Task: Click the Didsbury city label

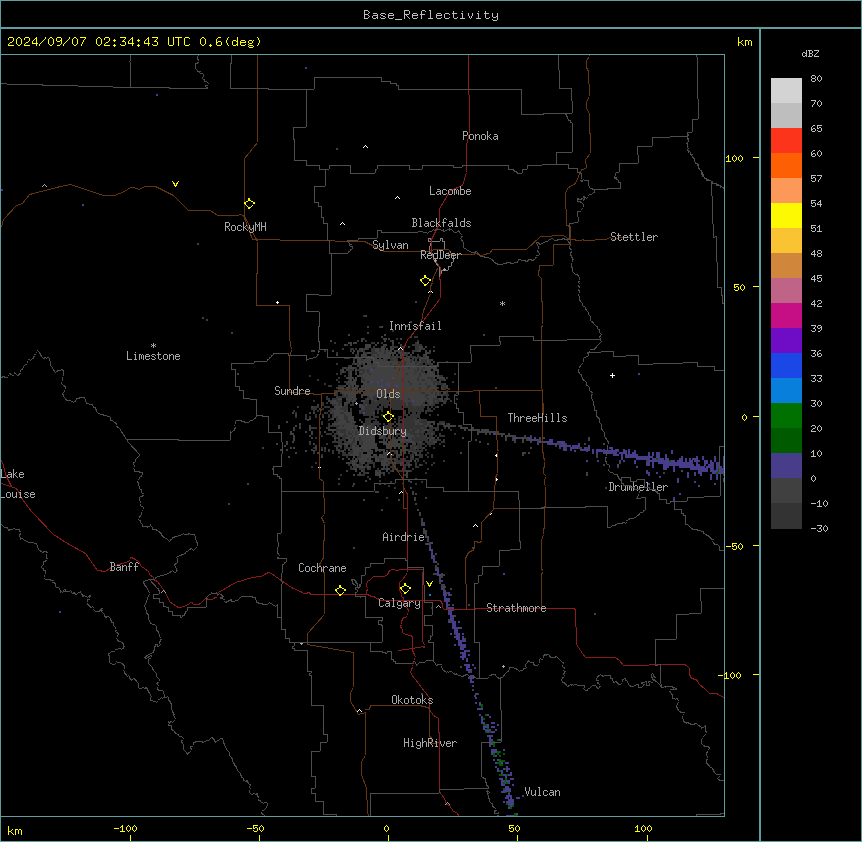Action: click(383, 431)
